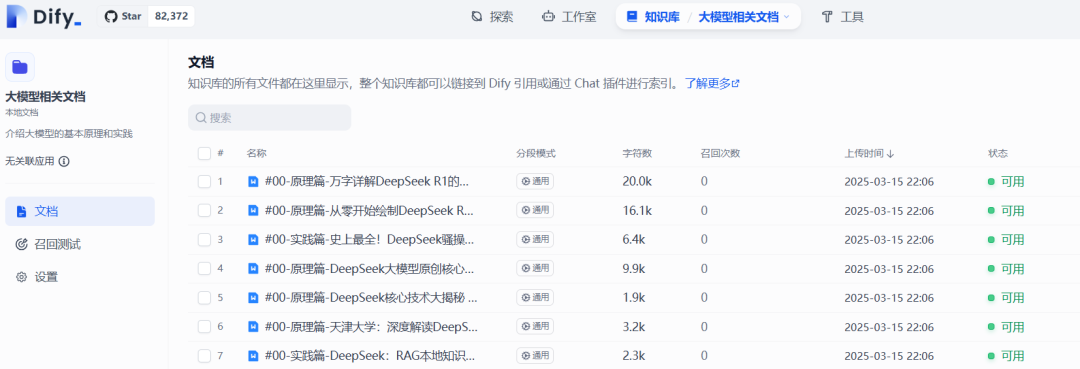The width and height of the screenshot is (1080, 369).
Task: Click the 搜索 input field
Action: [269, 118]
